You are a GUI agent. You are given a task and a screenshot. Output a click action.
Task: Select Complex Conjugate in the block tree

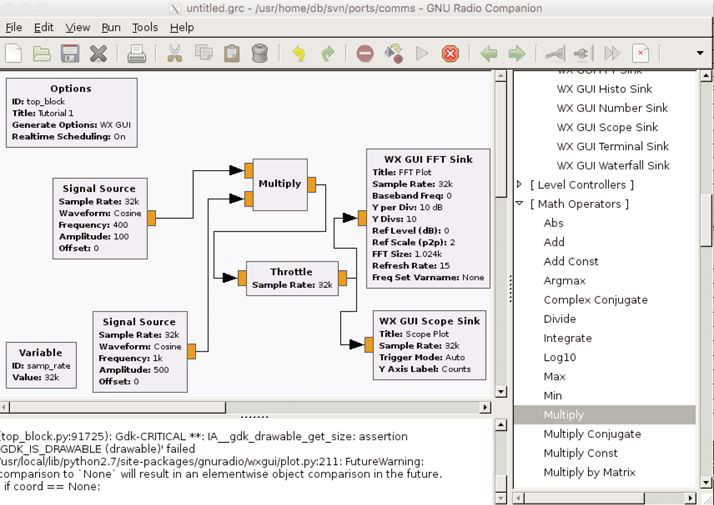595,300
